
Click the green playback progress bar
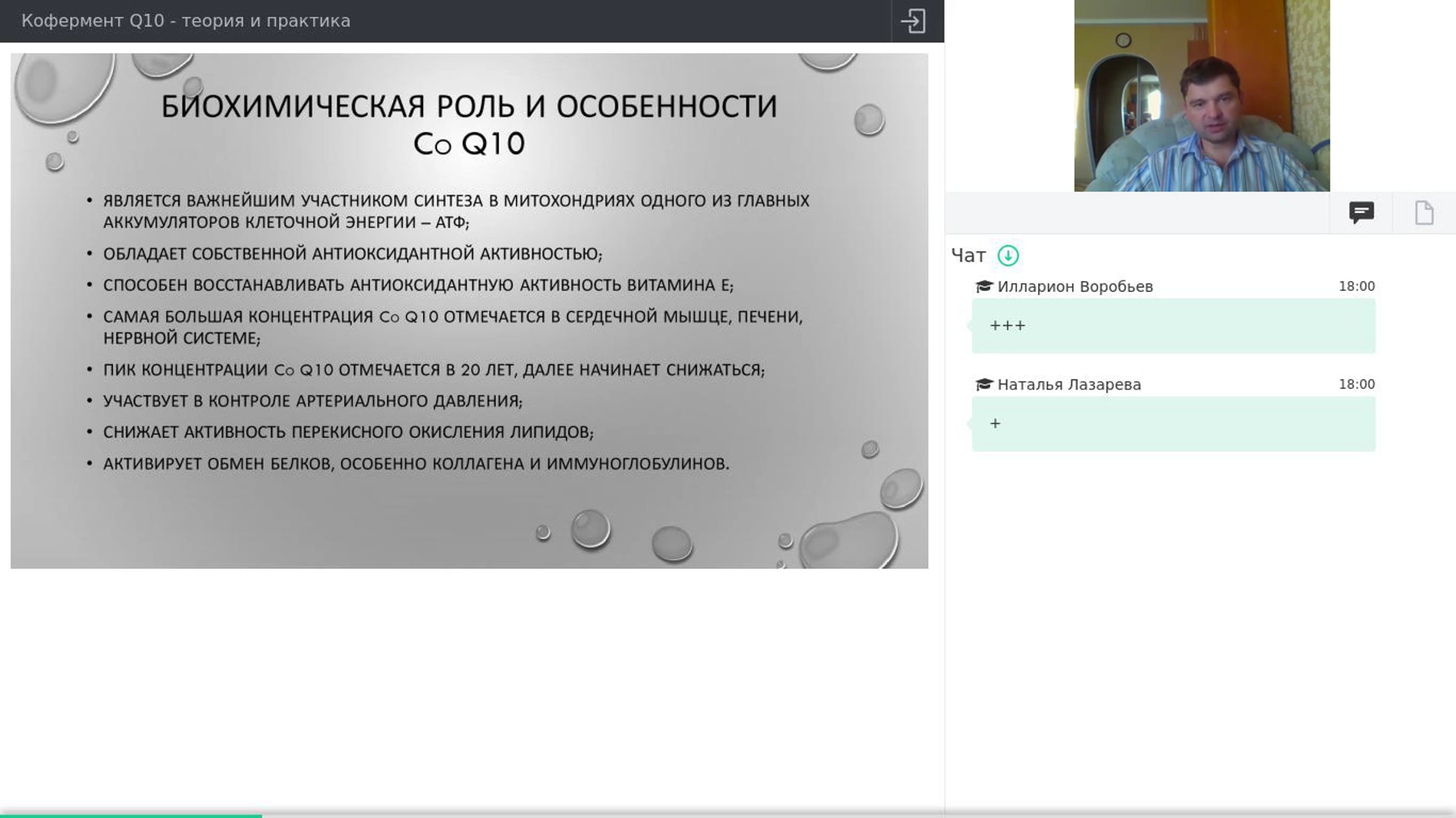(x=131, y=816)
